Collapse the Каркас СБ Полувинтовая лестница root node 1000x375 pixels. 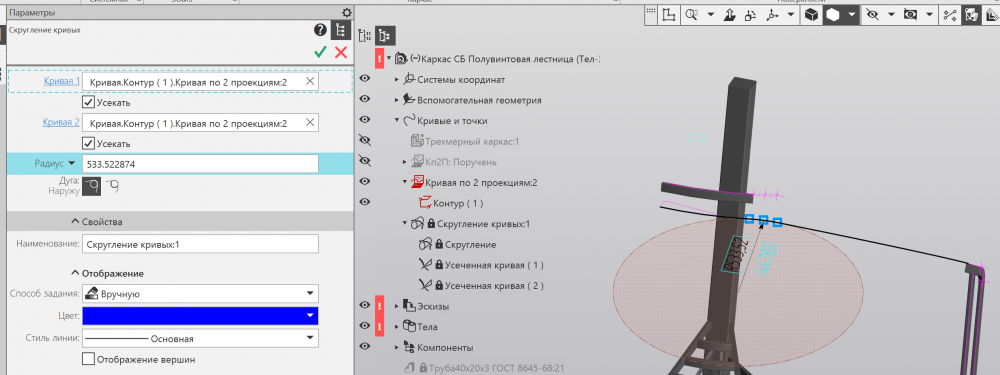coord(388,59)
